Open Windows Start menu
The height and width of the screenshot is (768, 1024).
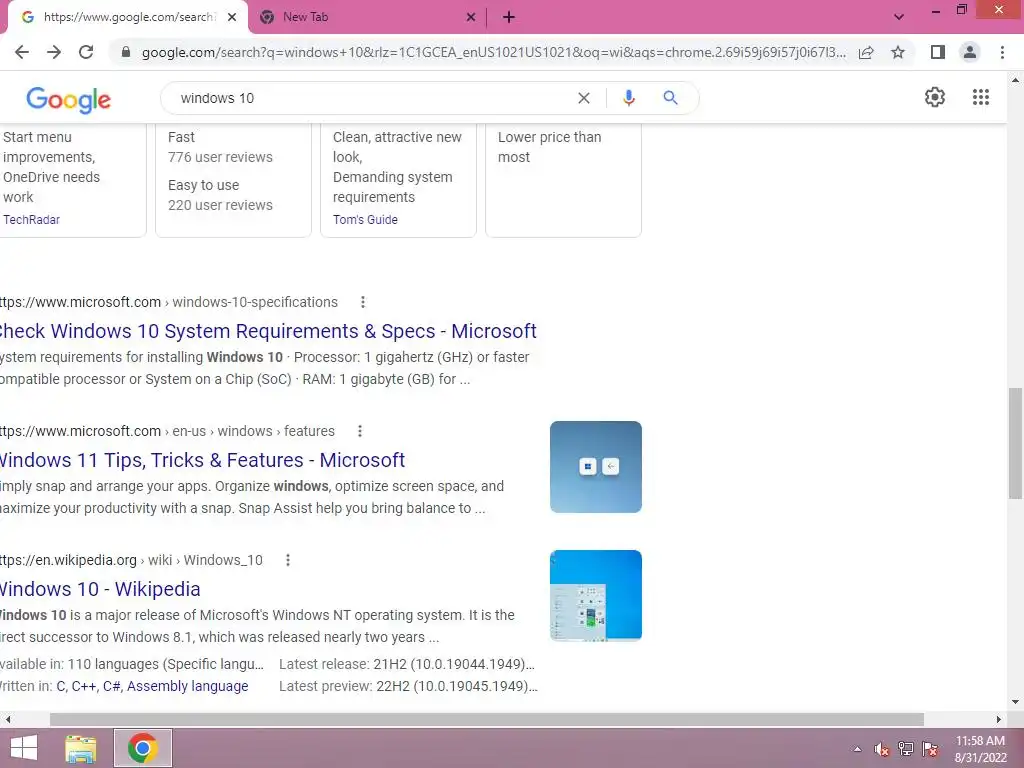click(x=24, y=748)
